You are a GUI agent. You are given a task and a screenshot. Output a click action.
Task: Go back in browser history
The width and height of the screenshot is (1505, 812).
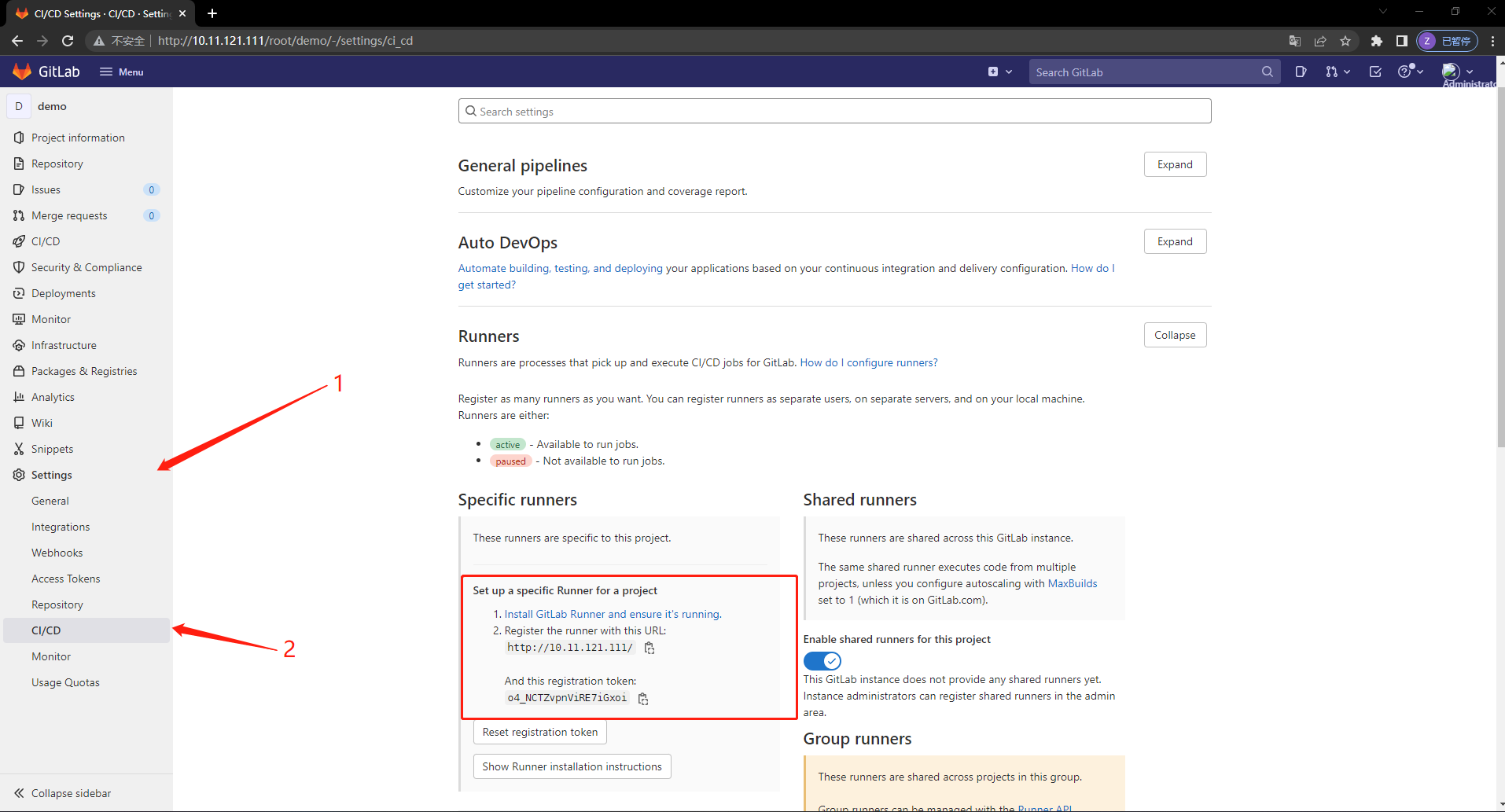click(x=17, y=41)
